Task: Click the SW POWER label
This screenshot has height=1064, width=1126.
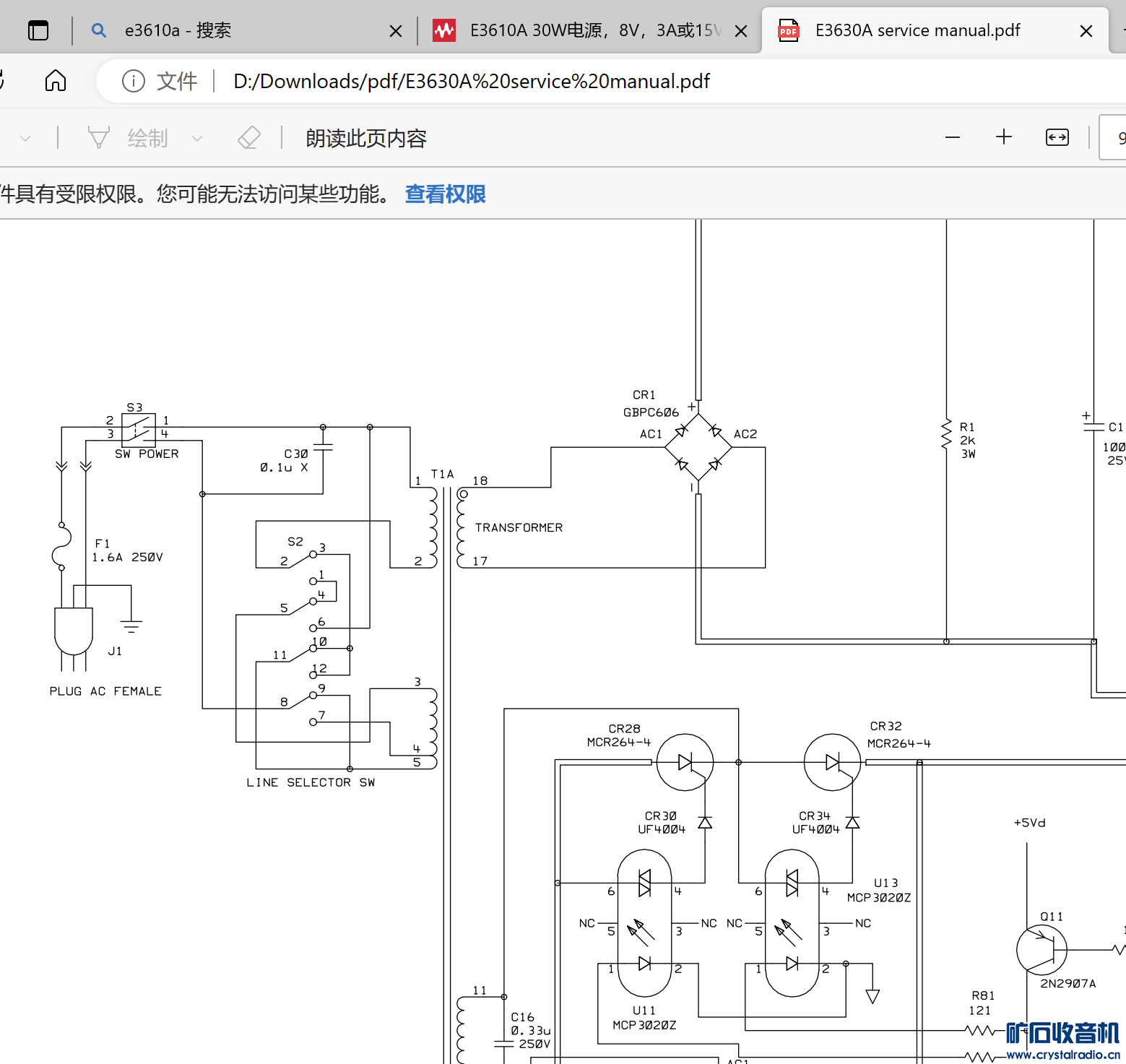Action: pyautogui.click(x=147, y=454)
